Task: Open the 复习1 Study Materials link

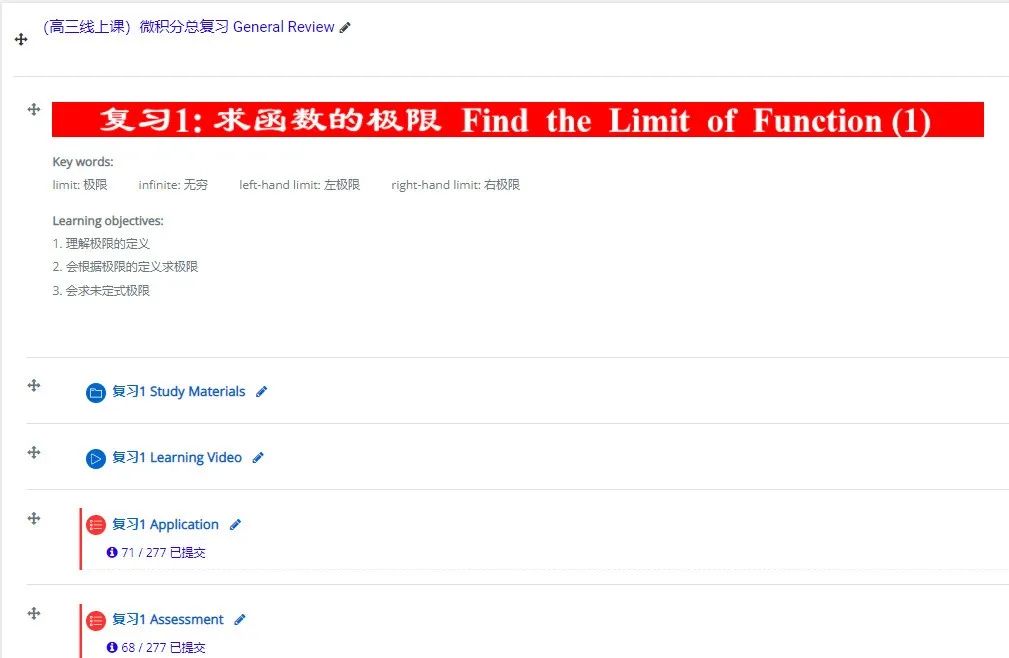Action: (178, 392)
